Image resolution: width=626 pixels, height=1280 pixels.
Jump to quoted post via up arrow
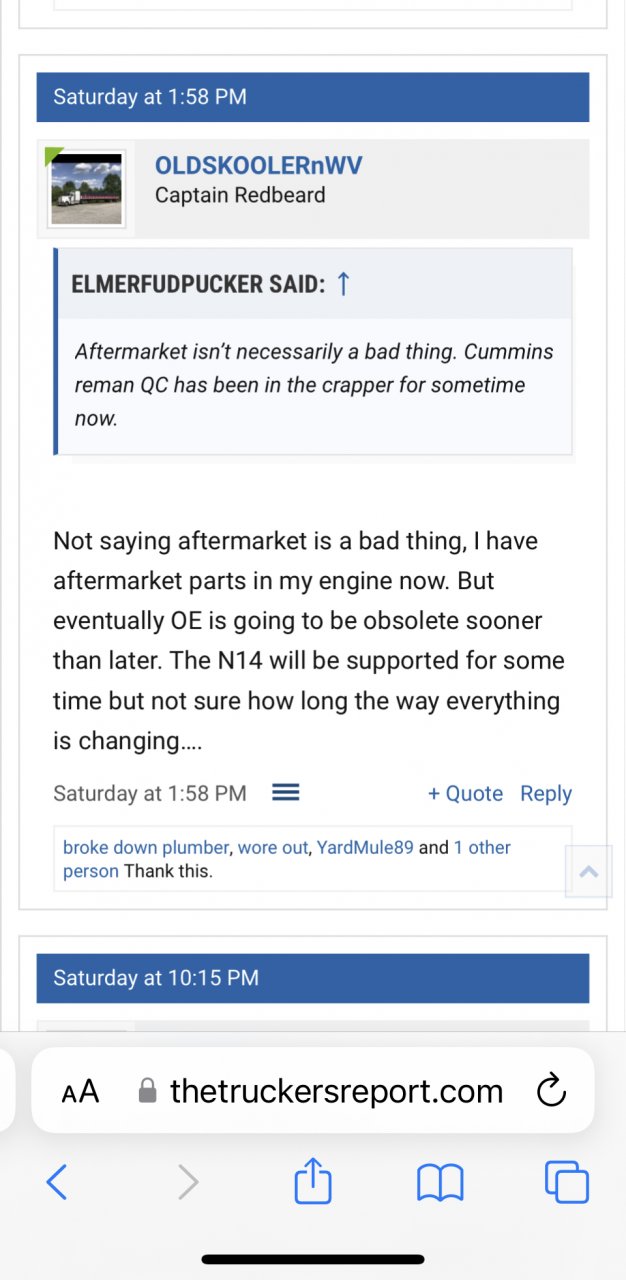point(343,284)
